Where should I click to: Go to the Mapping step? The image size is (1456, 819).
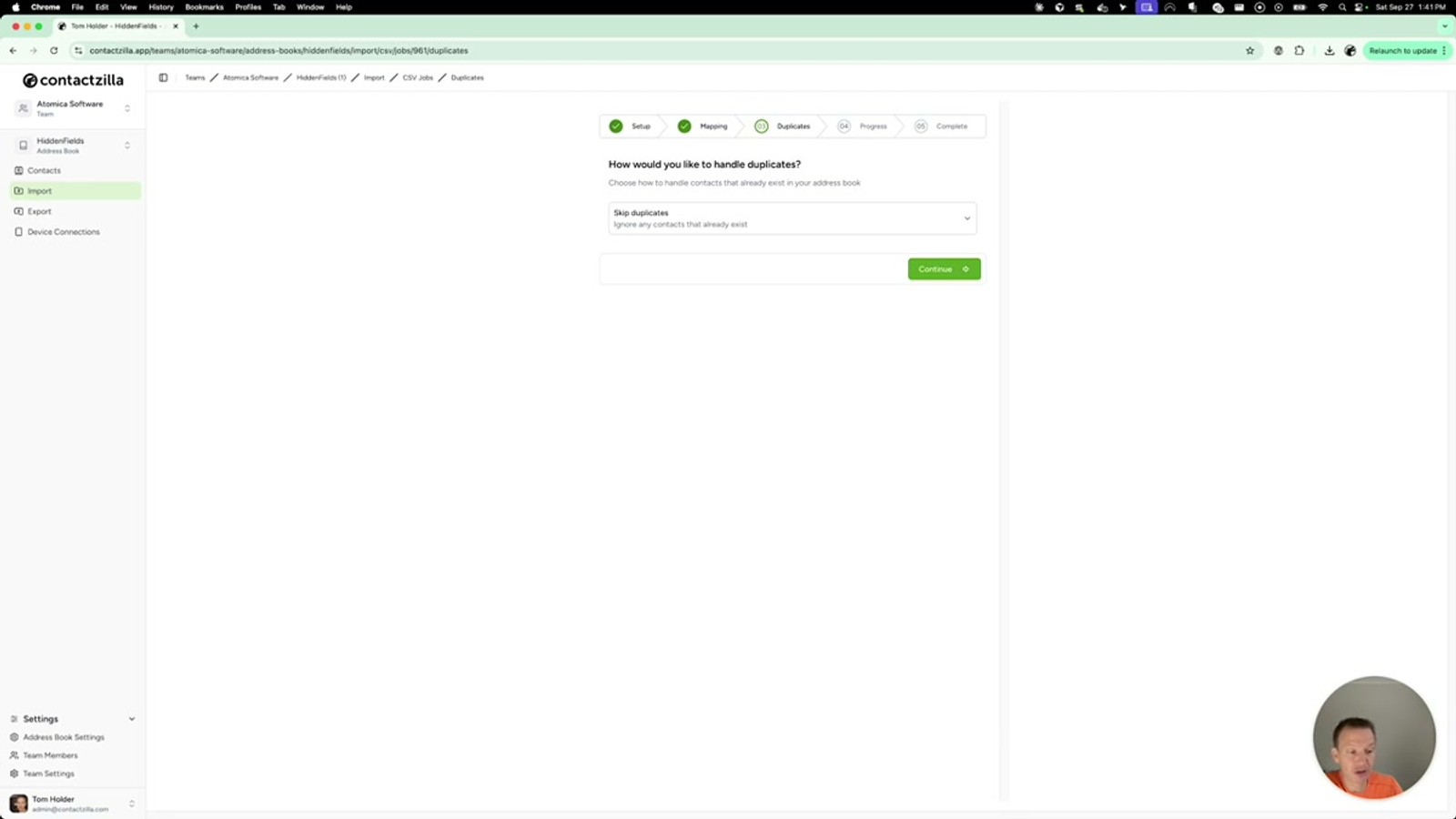click(x=703, y=126)
